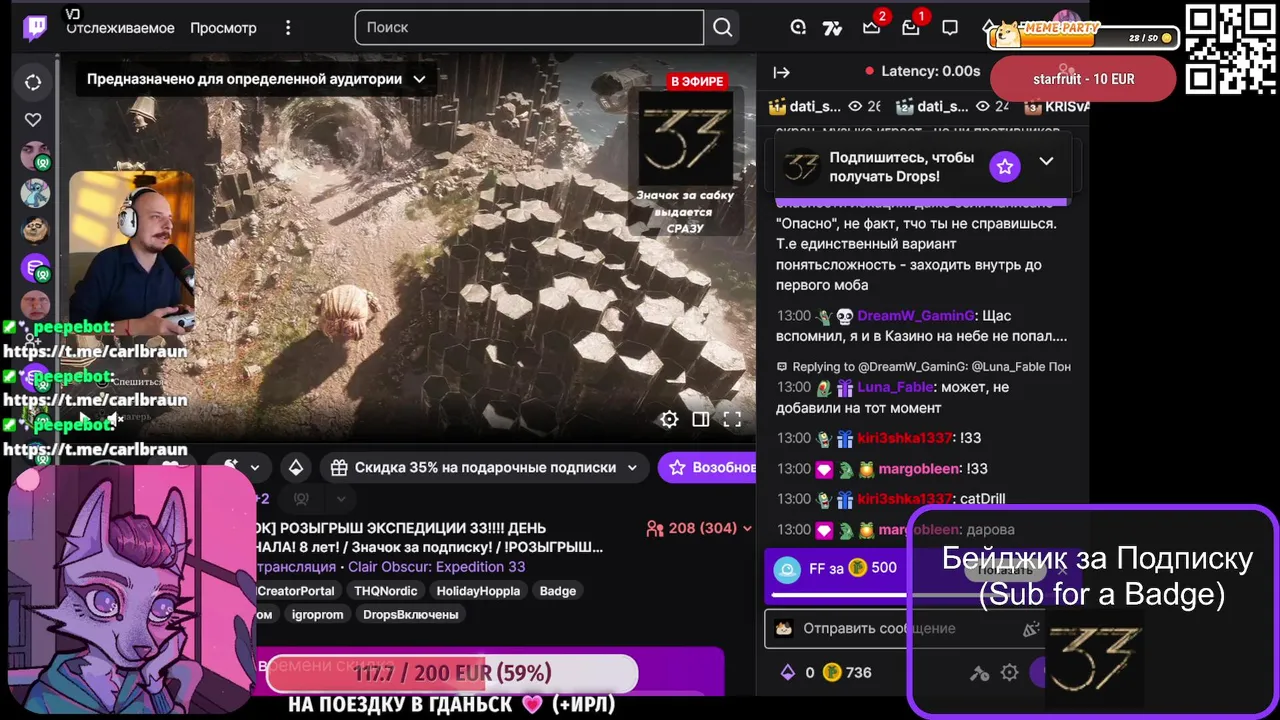Click the magnifier search button
This screenshot has height=720, width=1280.
pos(722,27)
